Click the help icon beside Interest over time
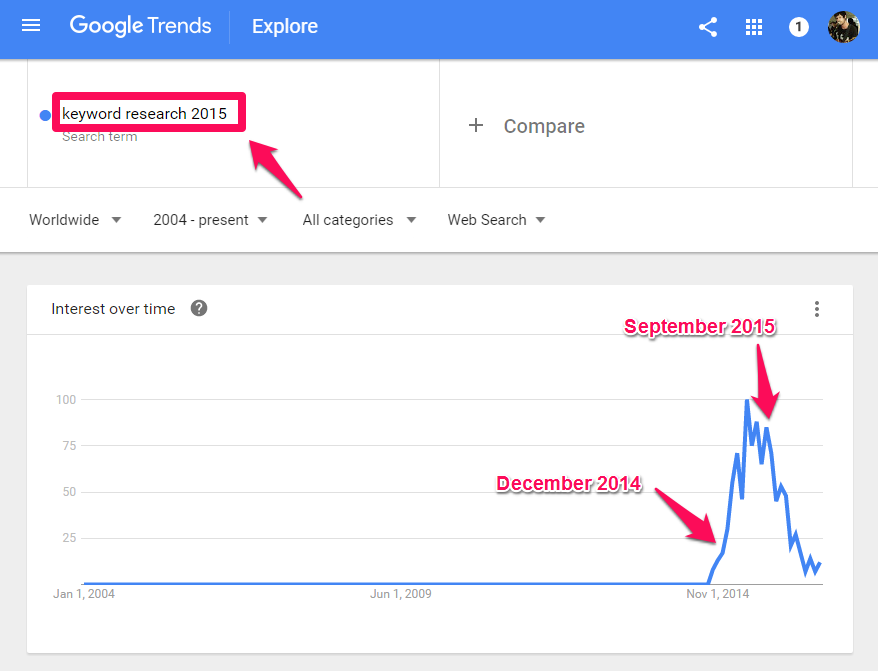 click(x=199, y=308)
